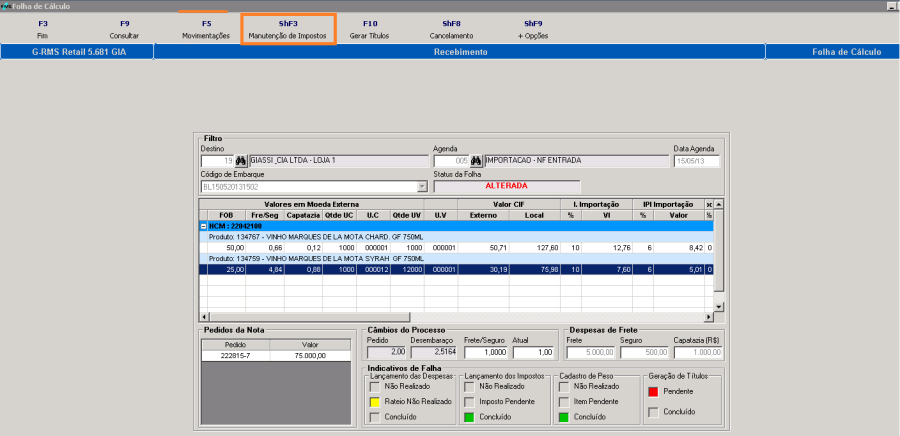Click the Destino code field

pyautogui.click(x=218, y=161)
